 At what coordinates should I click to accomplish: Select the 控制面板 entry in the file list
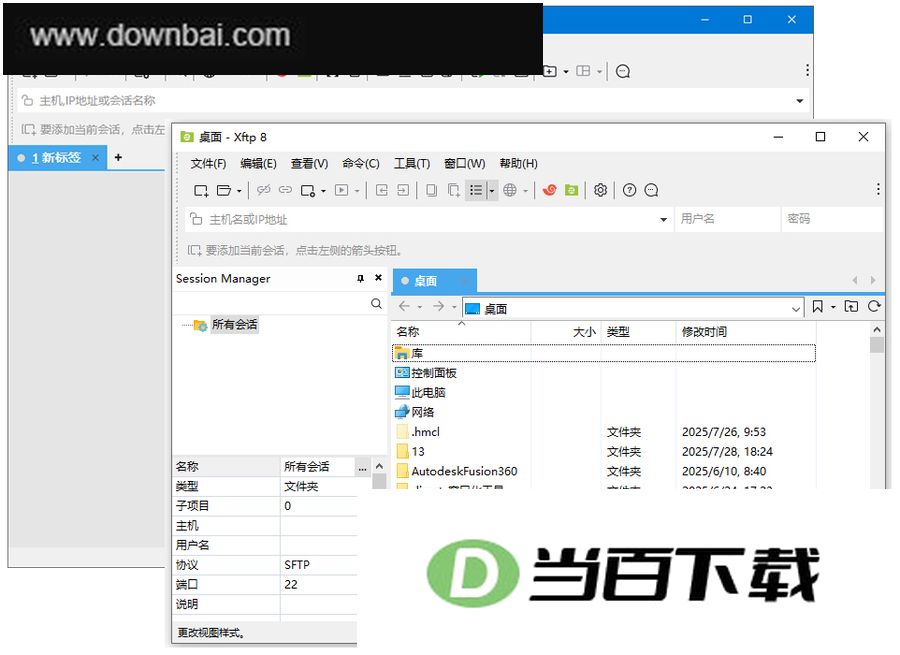[433, 373]
